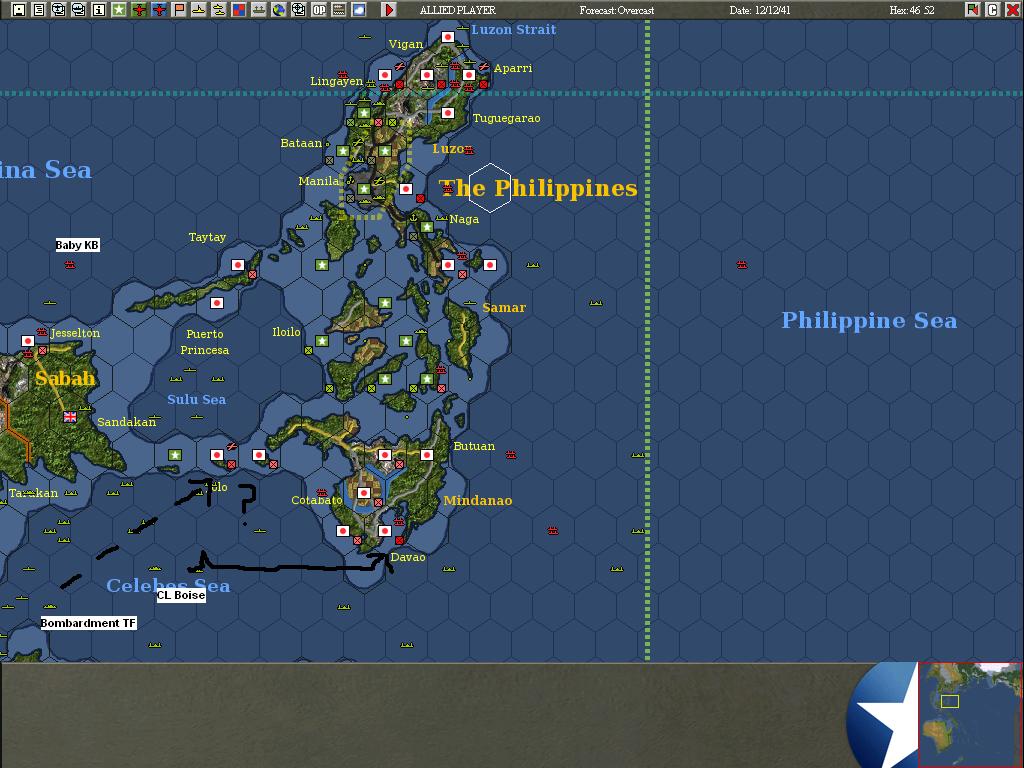This screenshot has width=1024, height=768.
Task: Open the orange flag bases icon
Action: (x=179, y=10)
